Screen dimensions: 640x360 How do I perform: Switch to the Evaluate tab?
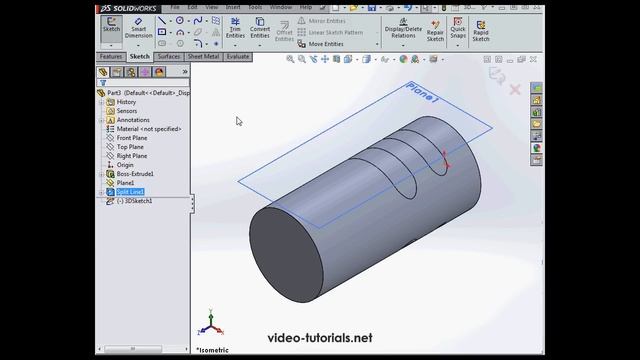238,56
